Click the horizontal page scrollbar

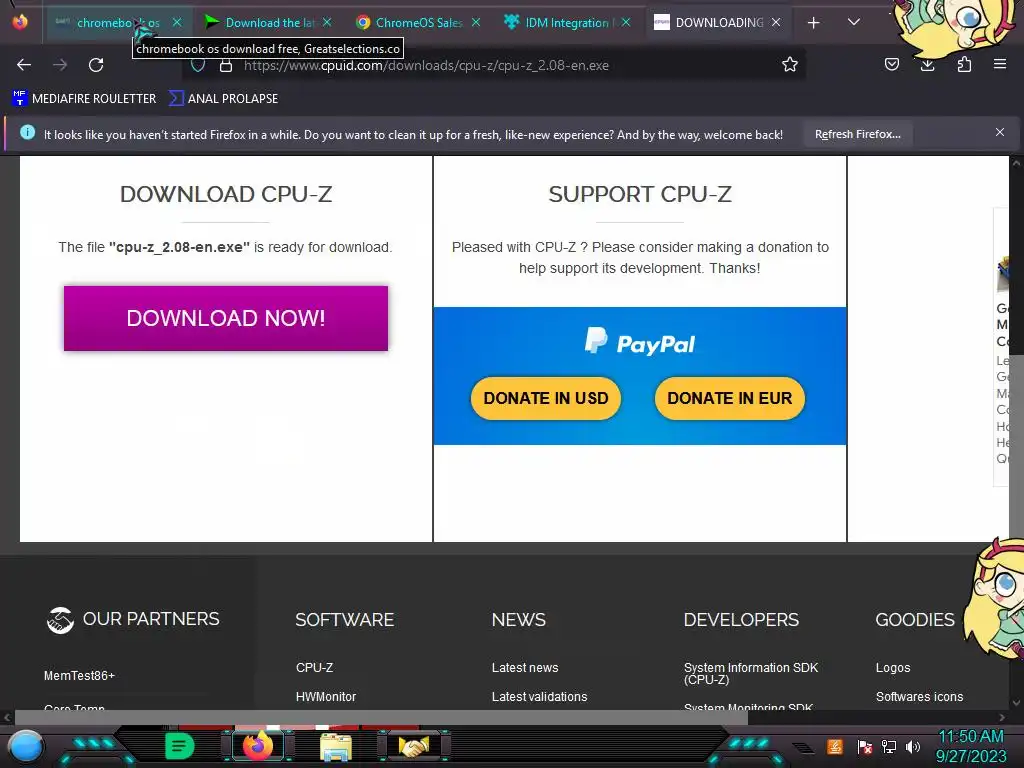coord(381,717)
